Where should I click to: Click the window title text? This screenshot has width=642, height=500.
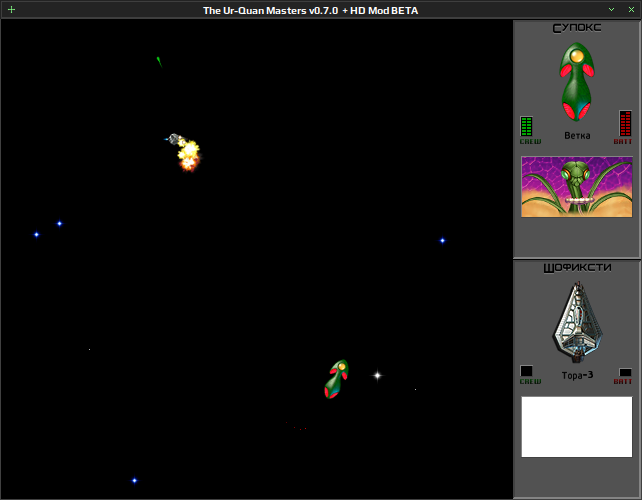pyautogui.click(x=310, y=11)
